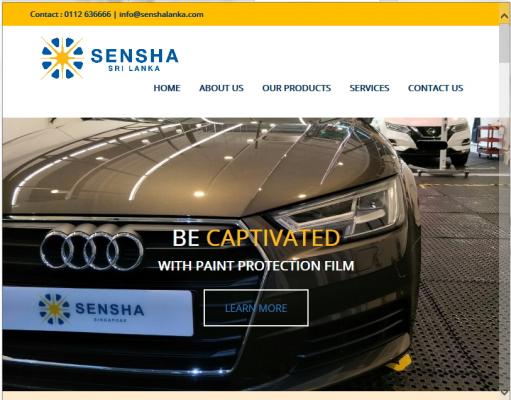Open the HOME menu item
The height and width of the screenshot is (400, 511).
pyautogui.click(x=167, y=88)
